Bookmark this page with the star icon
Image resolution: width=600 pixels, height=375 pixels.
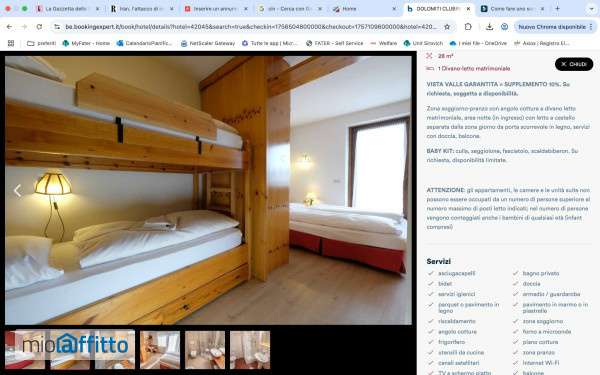coord(447,27)
